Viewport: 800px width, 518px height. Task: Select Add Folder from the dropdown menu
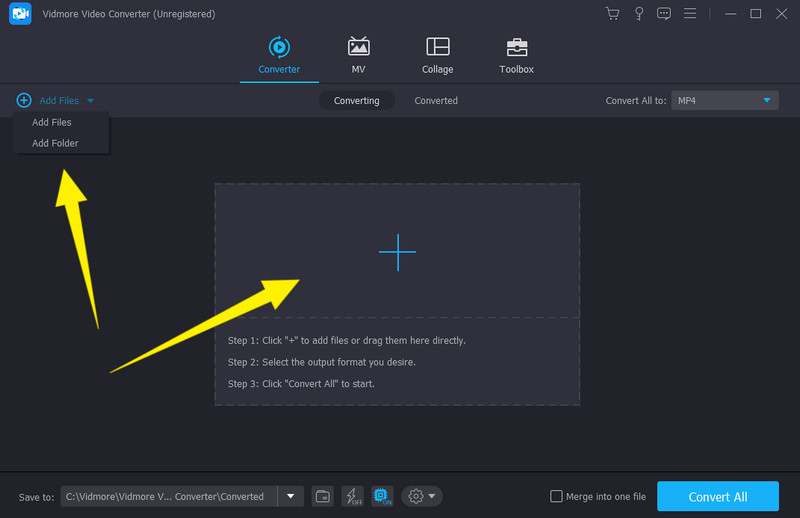[55, 143]
